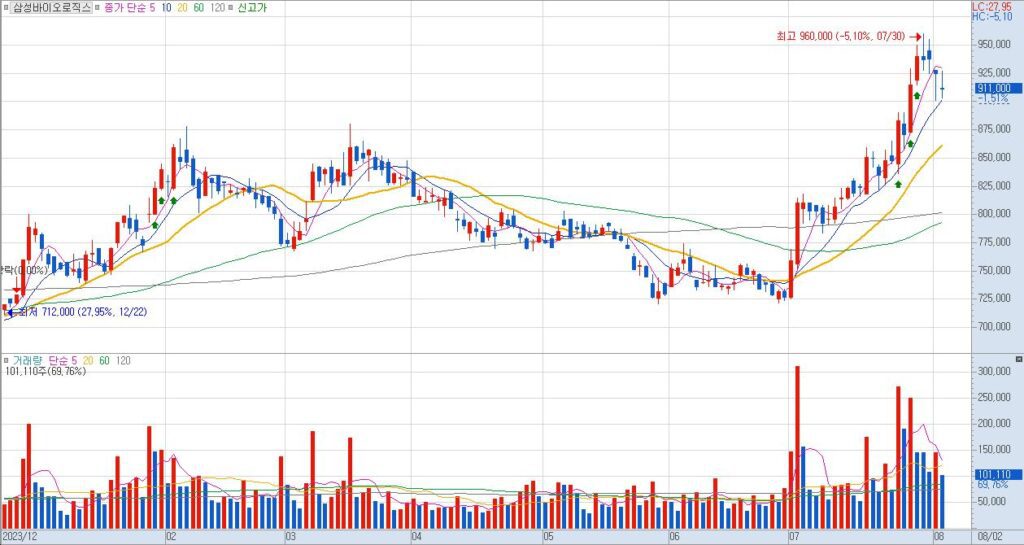Image resolution: width=1024 pixels, height=545 pixels.
Task: Click the 04 month label on the date axis
Action: click(417, 536)
